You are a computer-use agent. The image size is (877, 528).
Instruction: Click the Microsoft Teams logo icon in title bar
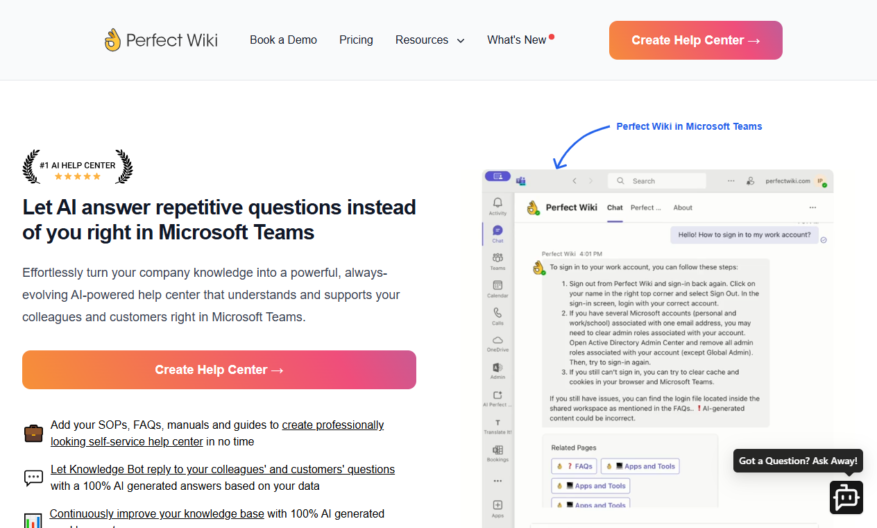[521, 181]
